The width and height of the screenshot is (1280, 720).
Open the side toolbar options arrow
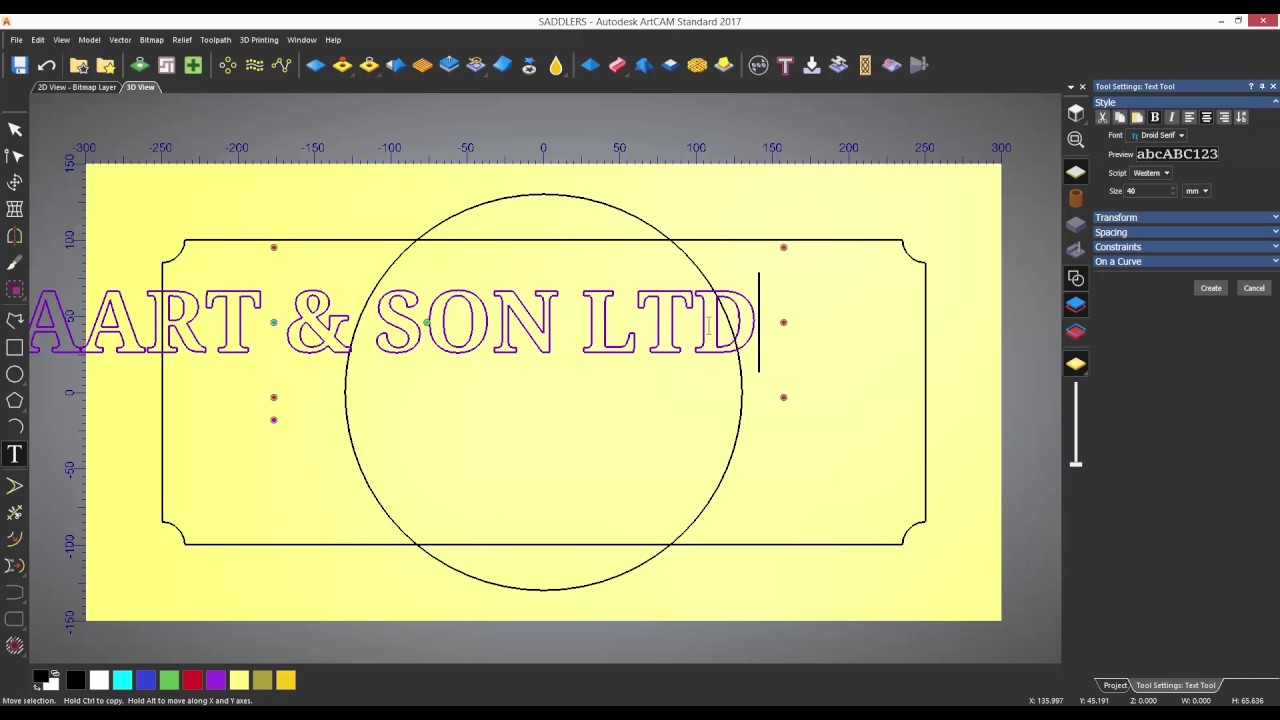pos(1071,87)
